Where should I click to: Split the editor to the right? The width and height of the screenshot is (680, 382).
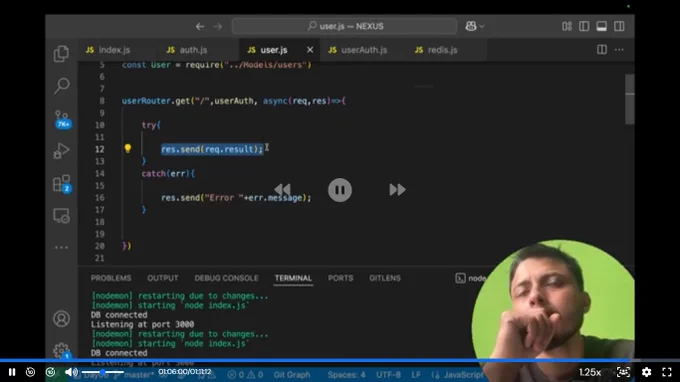602,49
